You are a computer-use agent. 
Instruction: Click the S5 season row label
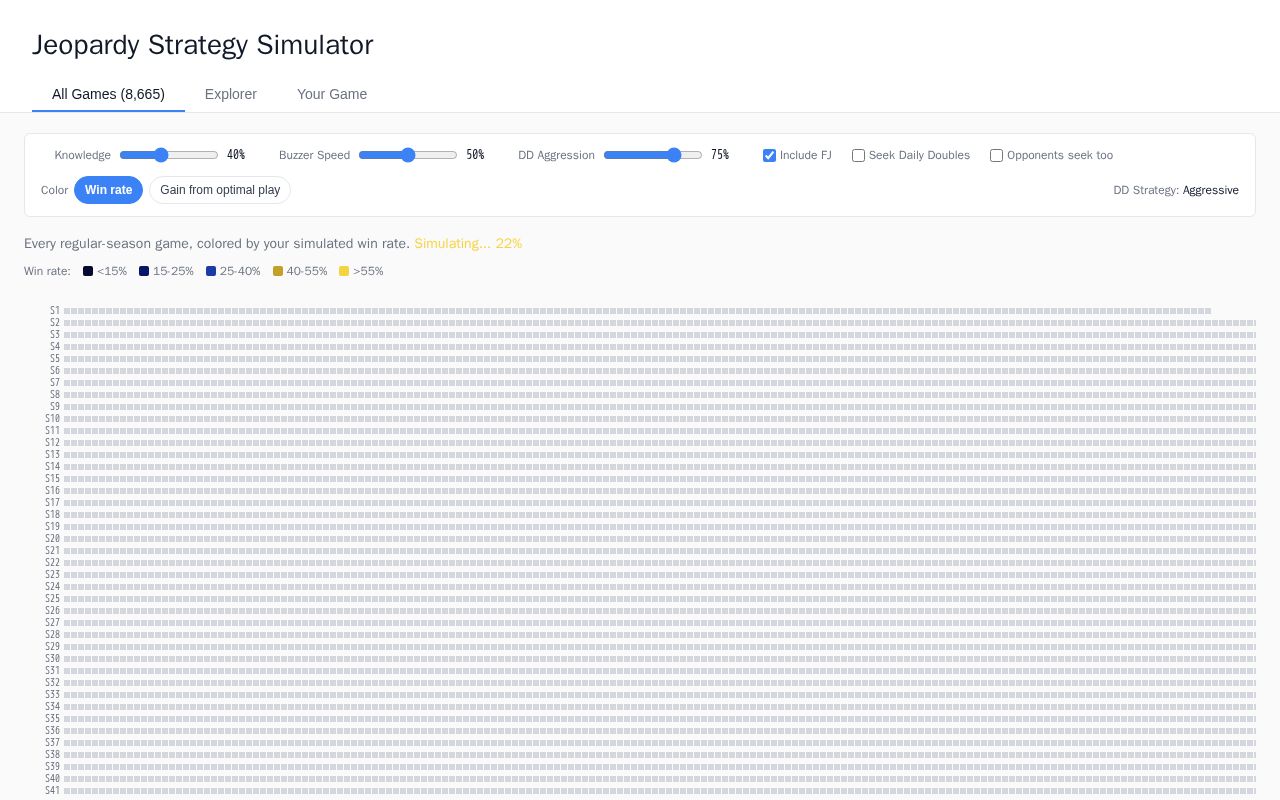pyautogui.click(x=55, y=359)
